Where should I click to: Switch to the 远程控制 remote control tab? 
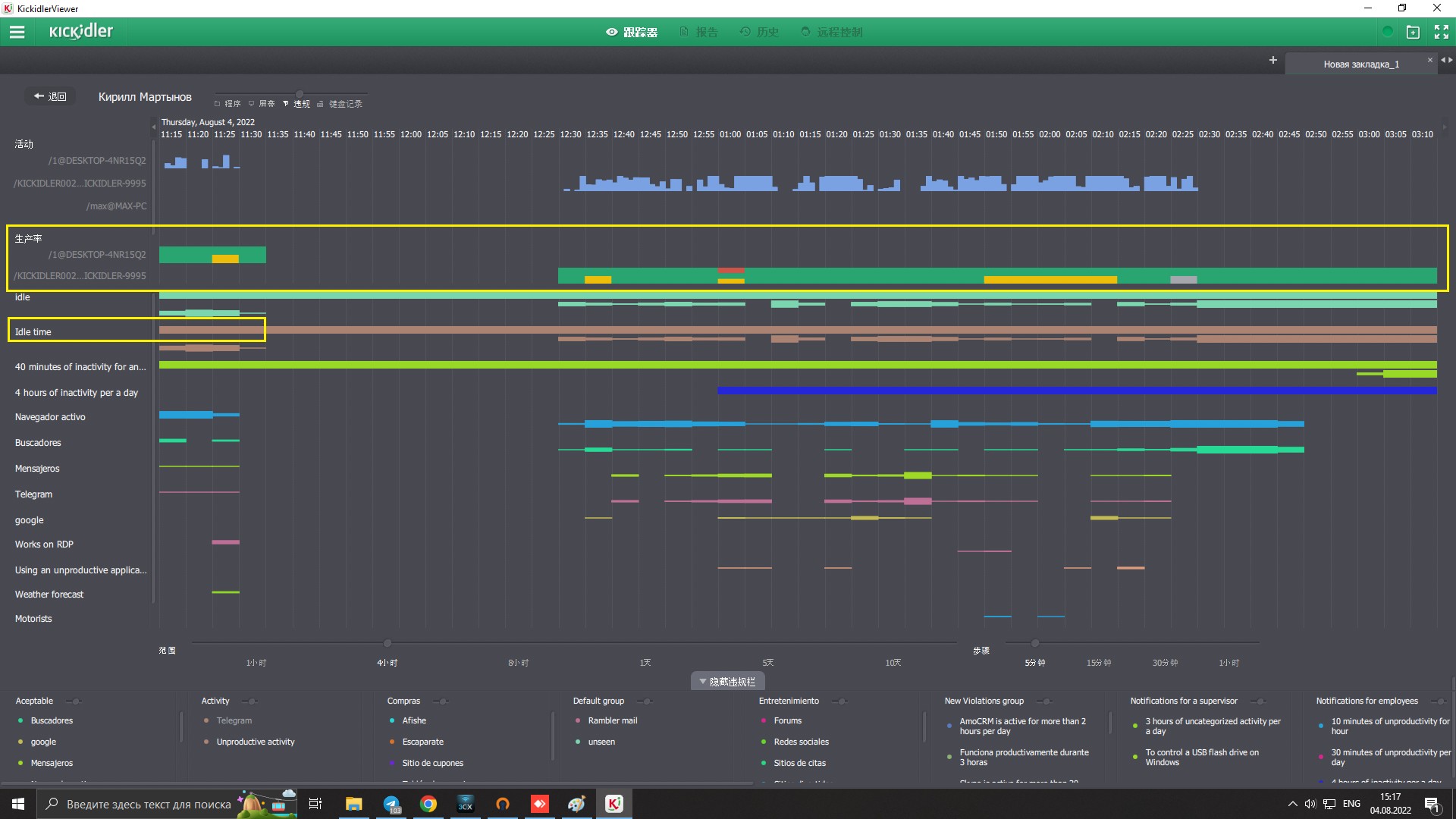pyautogui.click(x=832, y=32)
